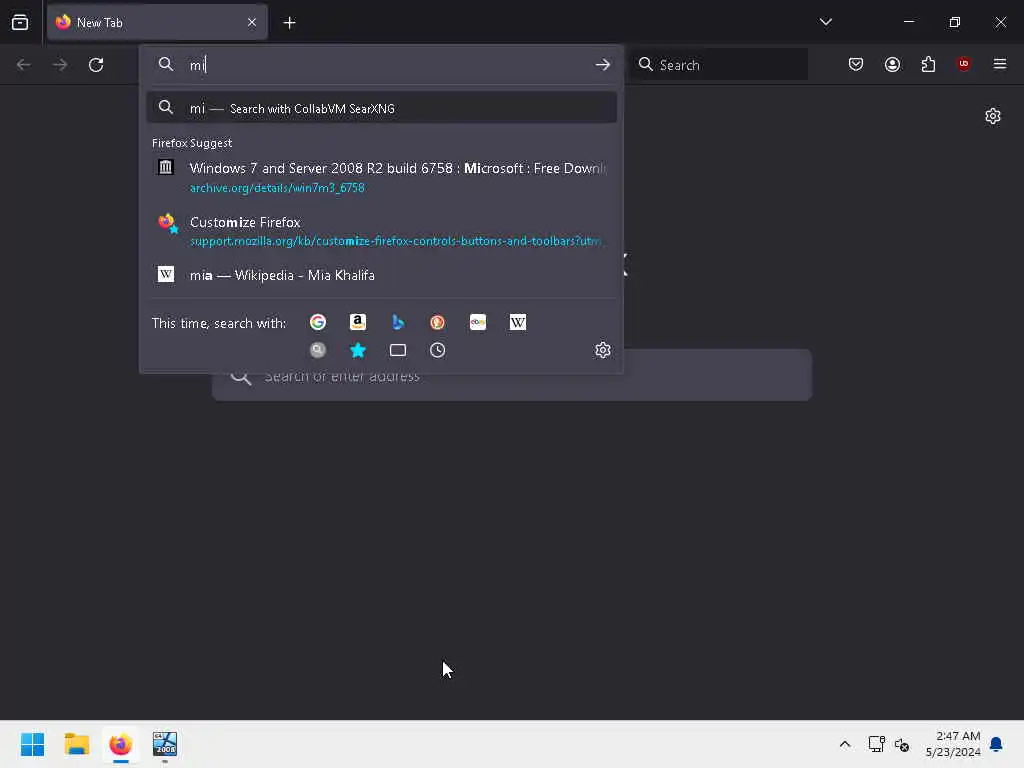
Task: Open the Windows Start menu
Action: (x=32, y=744)
